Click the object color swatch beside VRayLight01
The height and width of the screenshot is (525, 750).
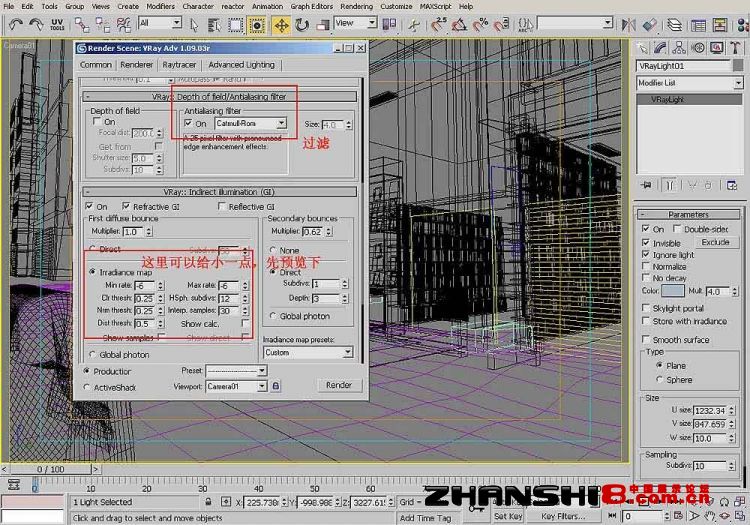(x=738, y=66)
